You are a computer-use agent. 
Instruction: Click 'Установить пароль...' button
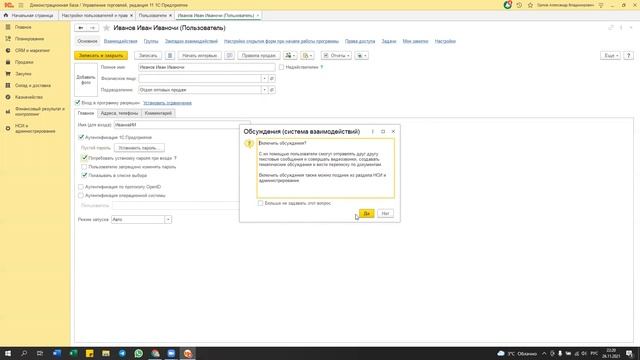(x=139, y=148)
